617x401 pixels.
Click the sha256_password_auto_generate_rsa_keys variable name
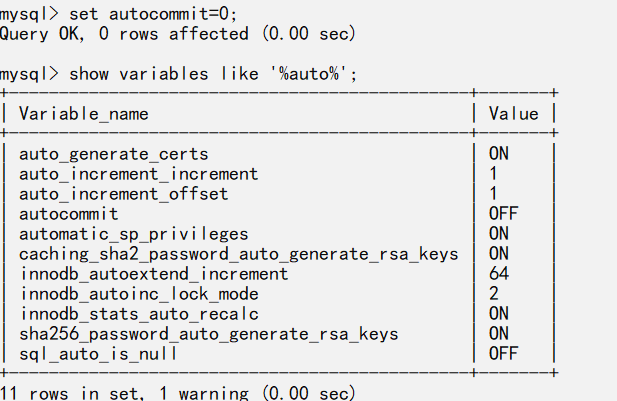208,334
